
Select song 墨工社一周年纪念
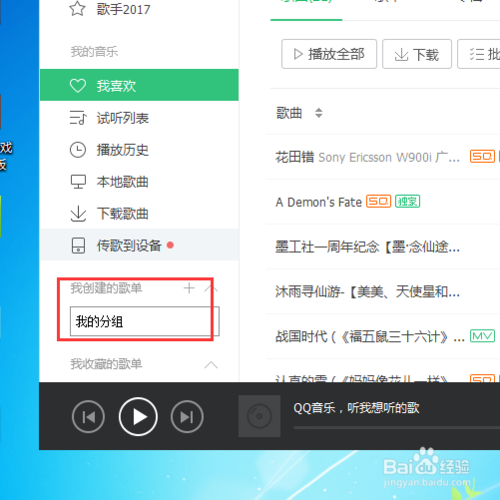367,247
